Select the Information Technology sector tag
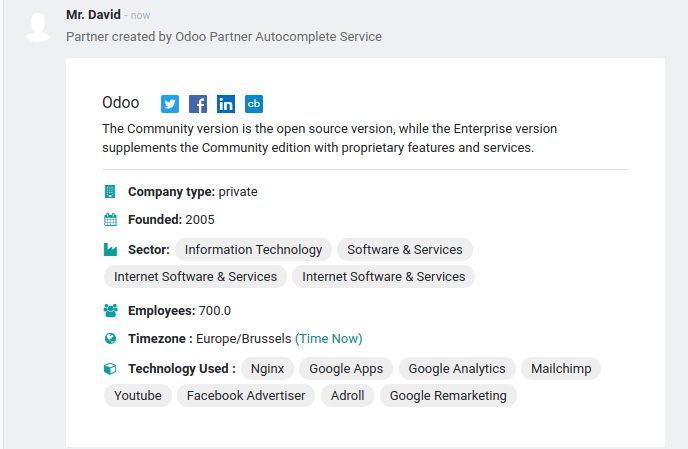 click(253, 249)
